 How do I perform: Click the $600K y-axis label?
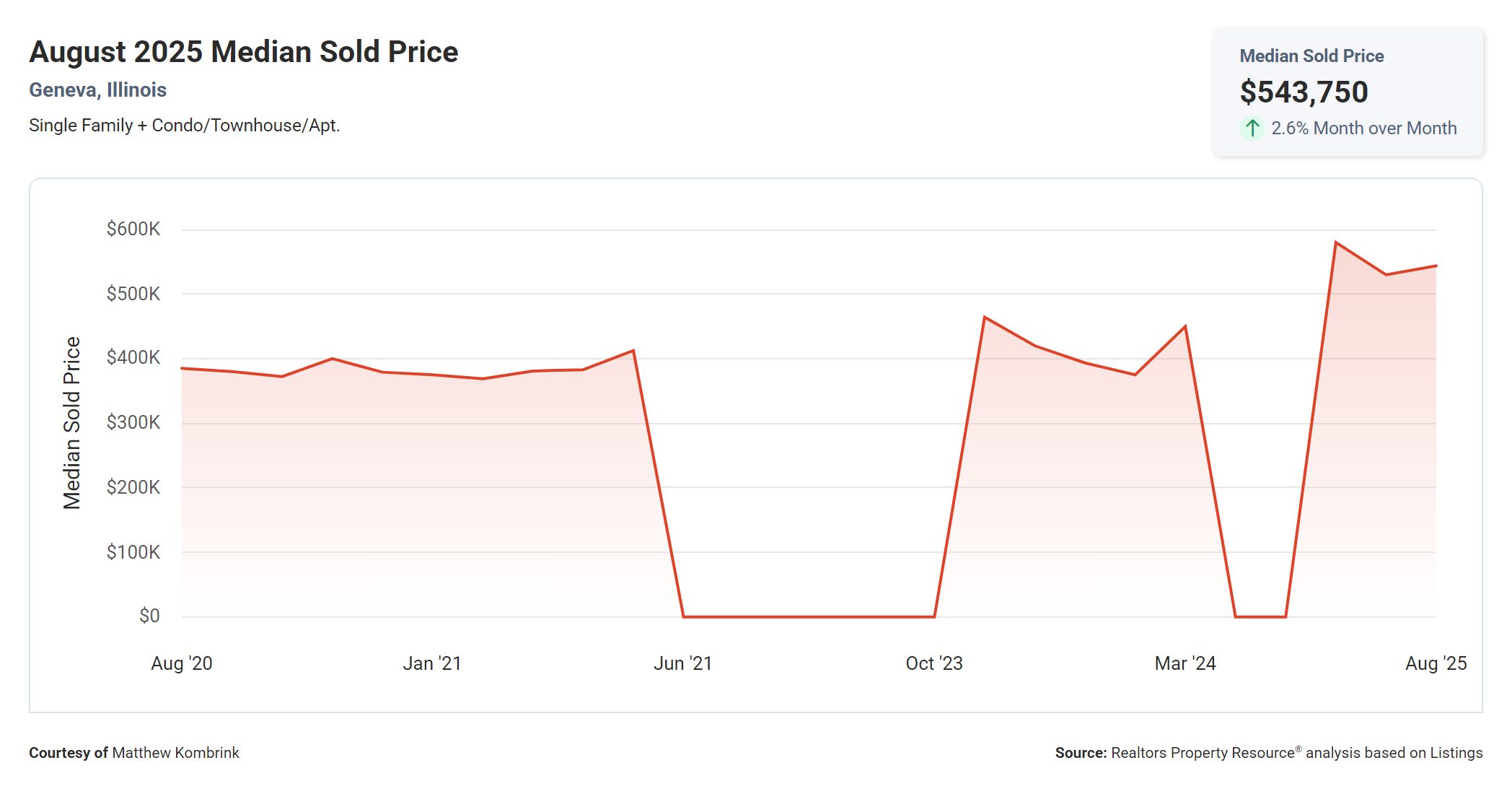[133, 230]
